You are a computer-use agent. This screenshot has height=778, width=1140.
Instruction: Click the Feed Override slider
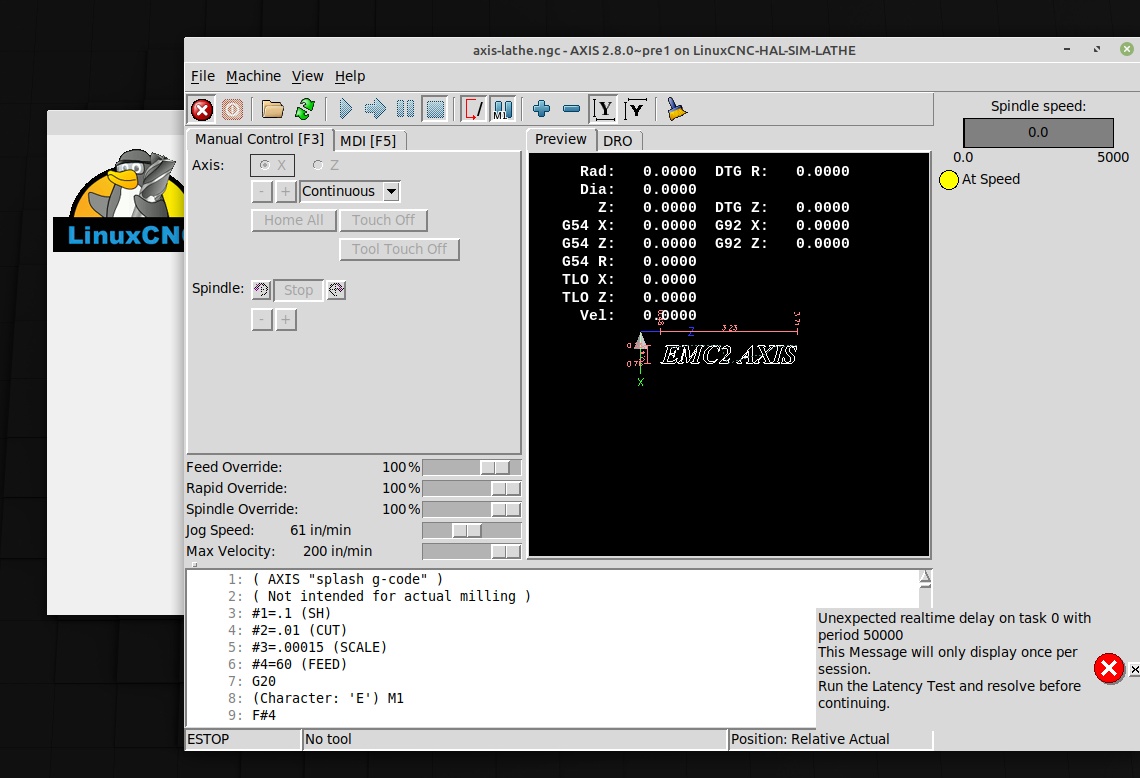[494, 467]
